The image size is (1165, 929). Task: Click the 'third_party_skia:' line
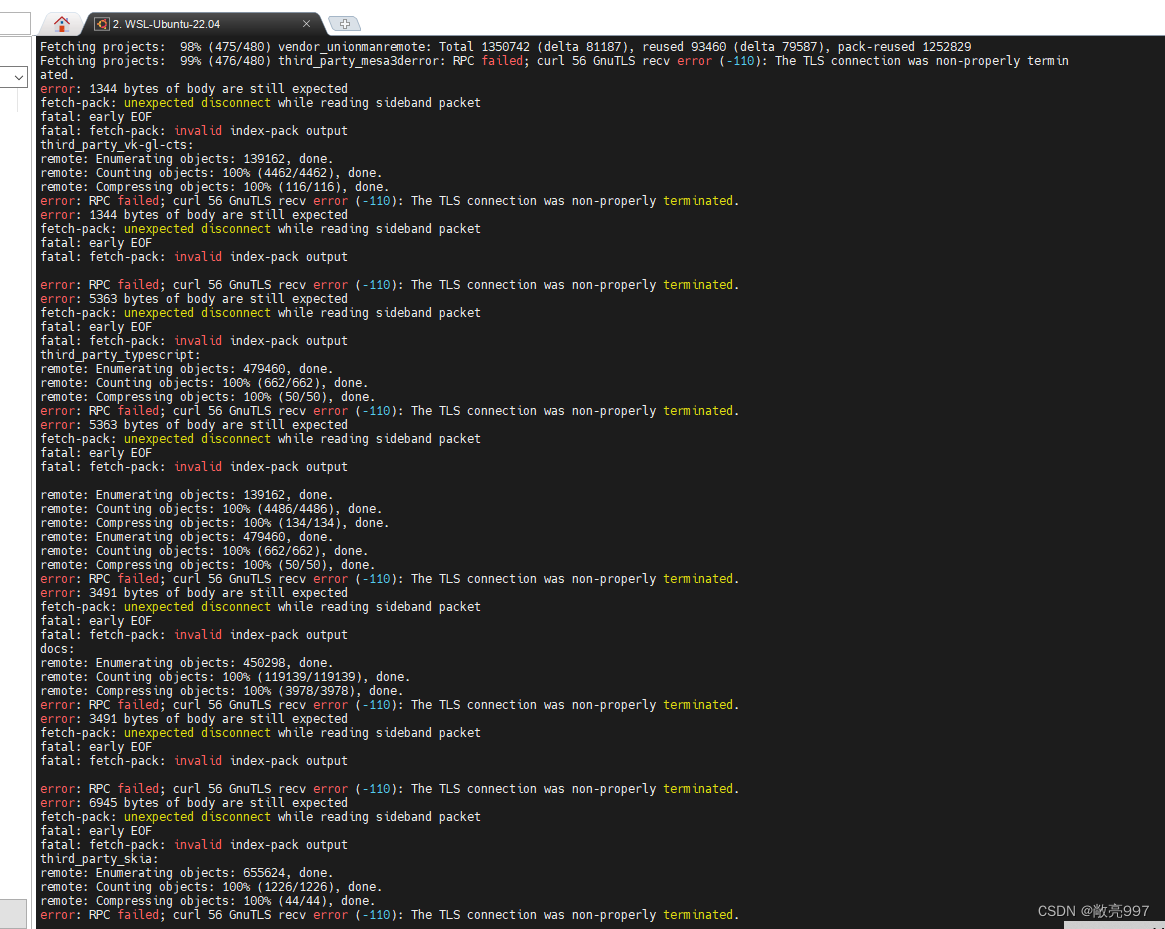tap(99, 859)
